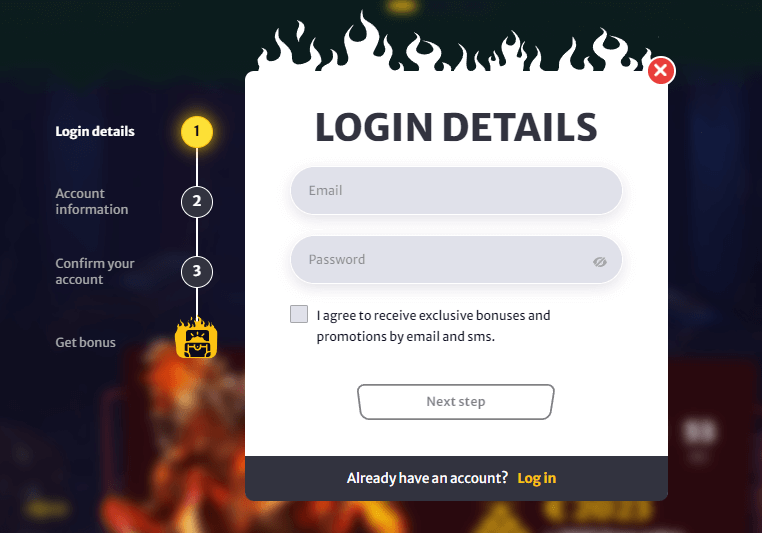Select the Login details step label
Screen dimensions: 762x533
(95, 131)
